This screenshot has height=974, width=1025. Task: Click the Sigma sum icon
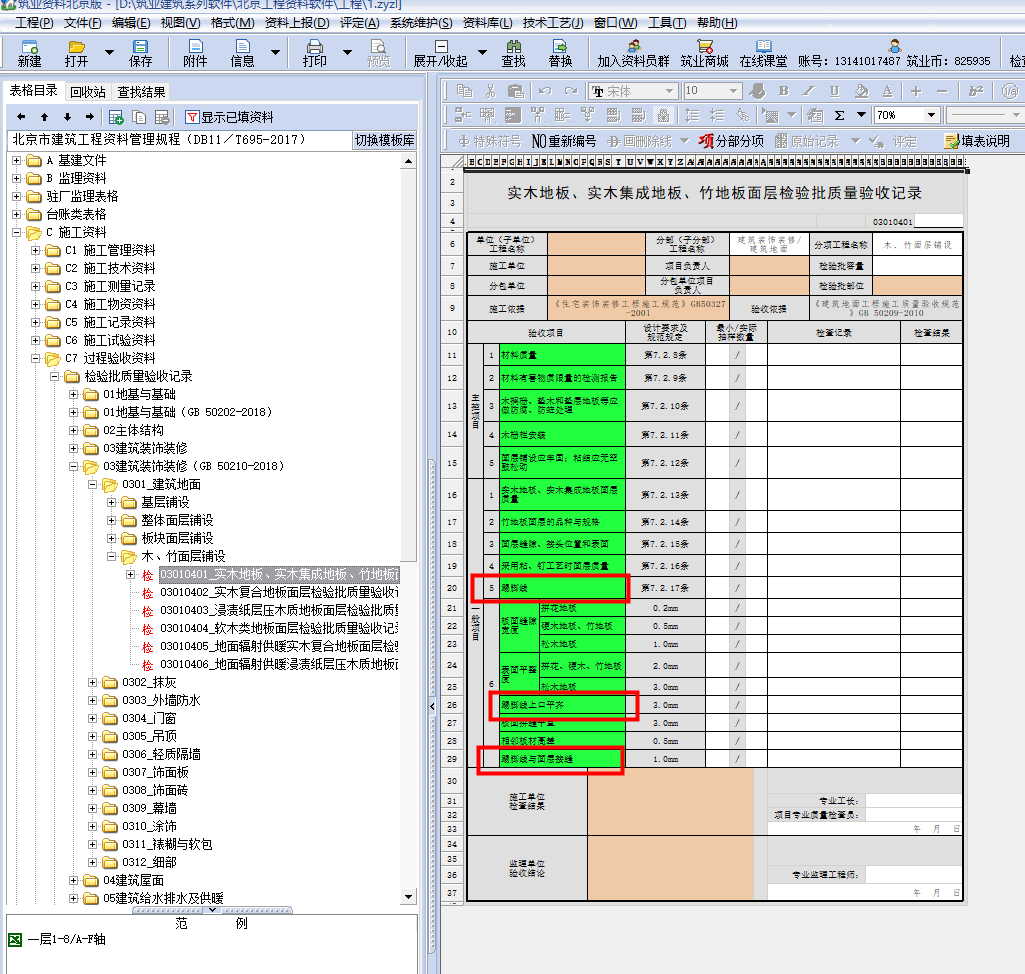click(839, 116)
